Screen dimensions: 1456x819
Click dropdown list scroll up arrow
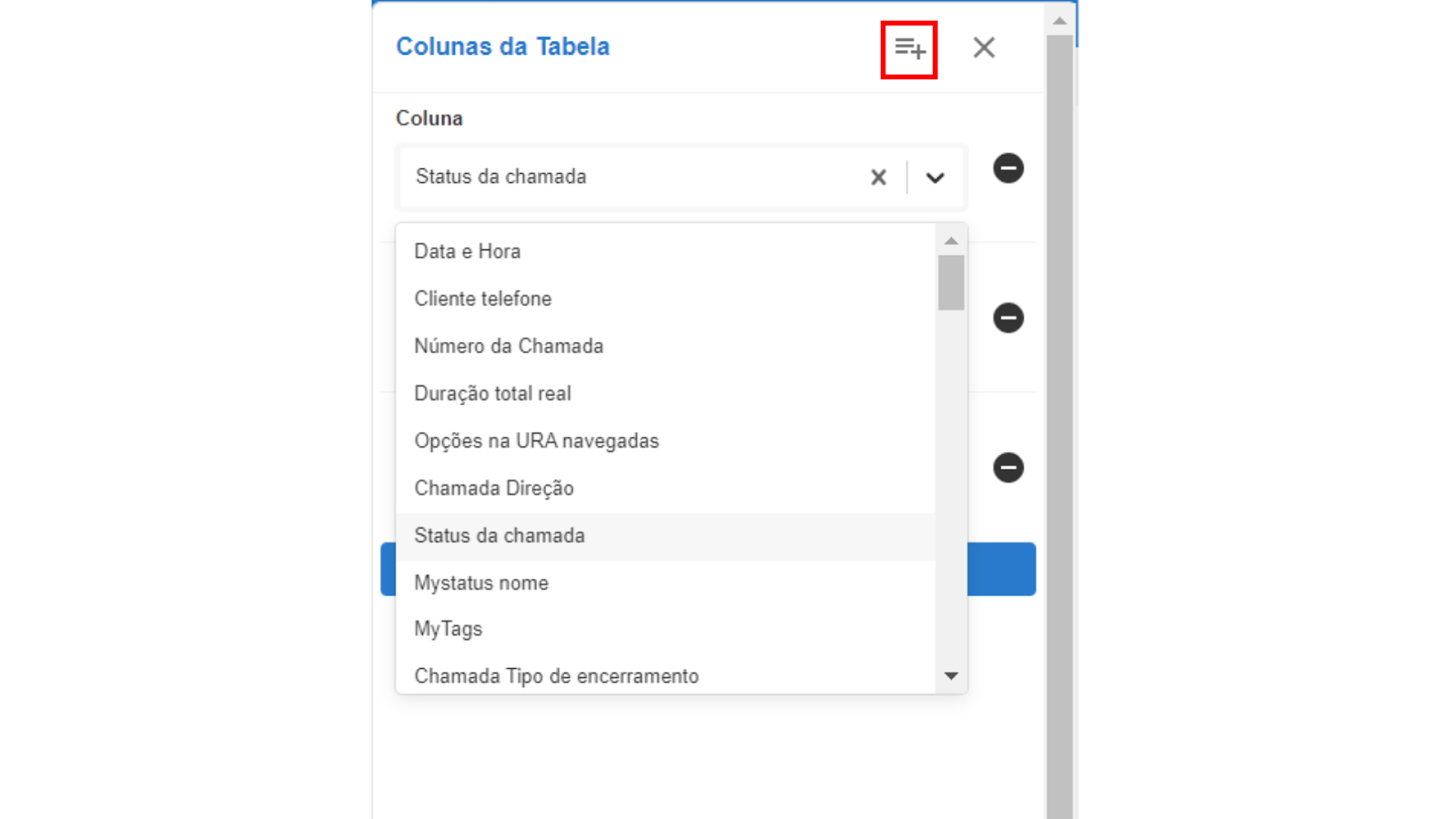[951, 241]
